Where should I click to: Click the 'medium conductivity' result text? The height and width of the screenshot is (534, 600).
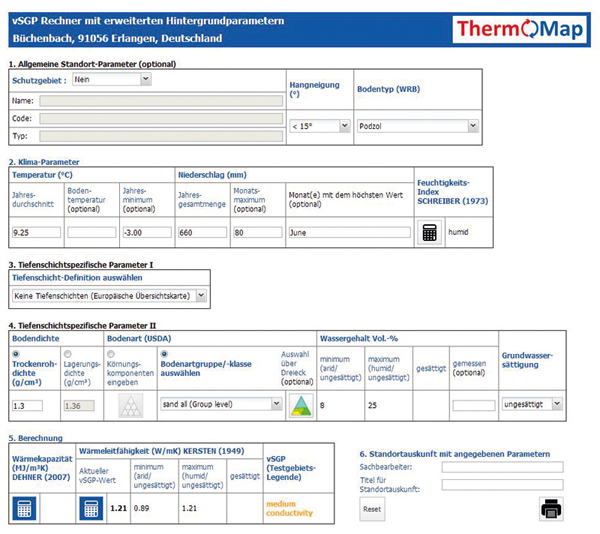coord(289,508)
